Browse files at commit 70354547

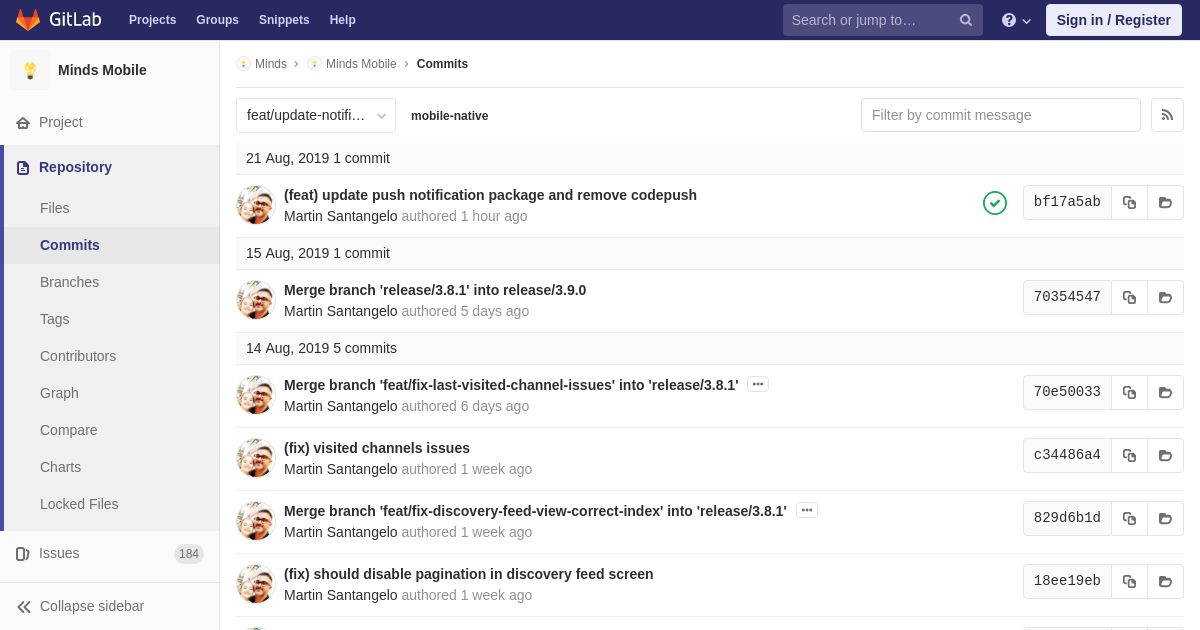(x=1165, y=297)
